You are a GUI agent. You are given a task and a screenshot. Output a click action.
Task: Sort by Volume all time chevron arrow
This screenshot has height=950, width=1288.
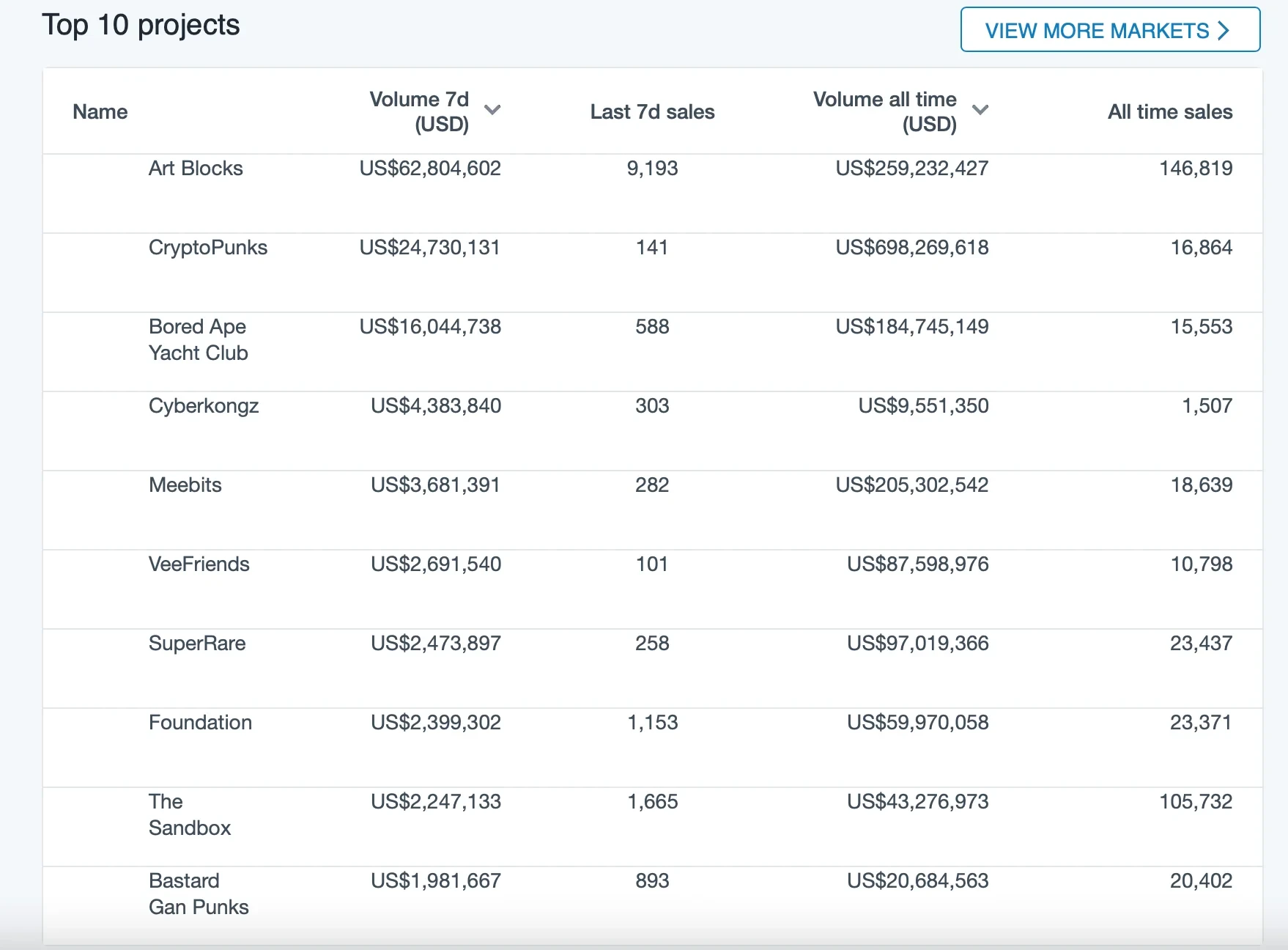[980, 110]
